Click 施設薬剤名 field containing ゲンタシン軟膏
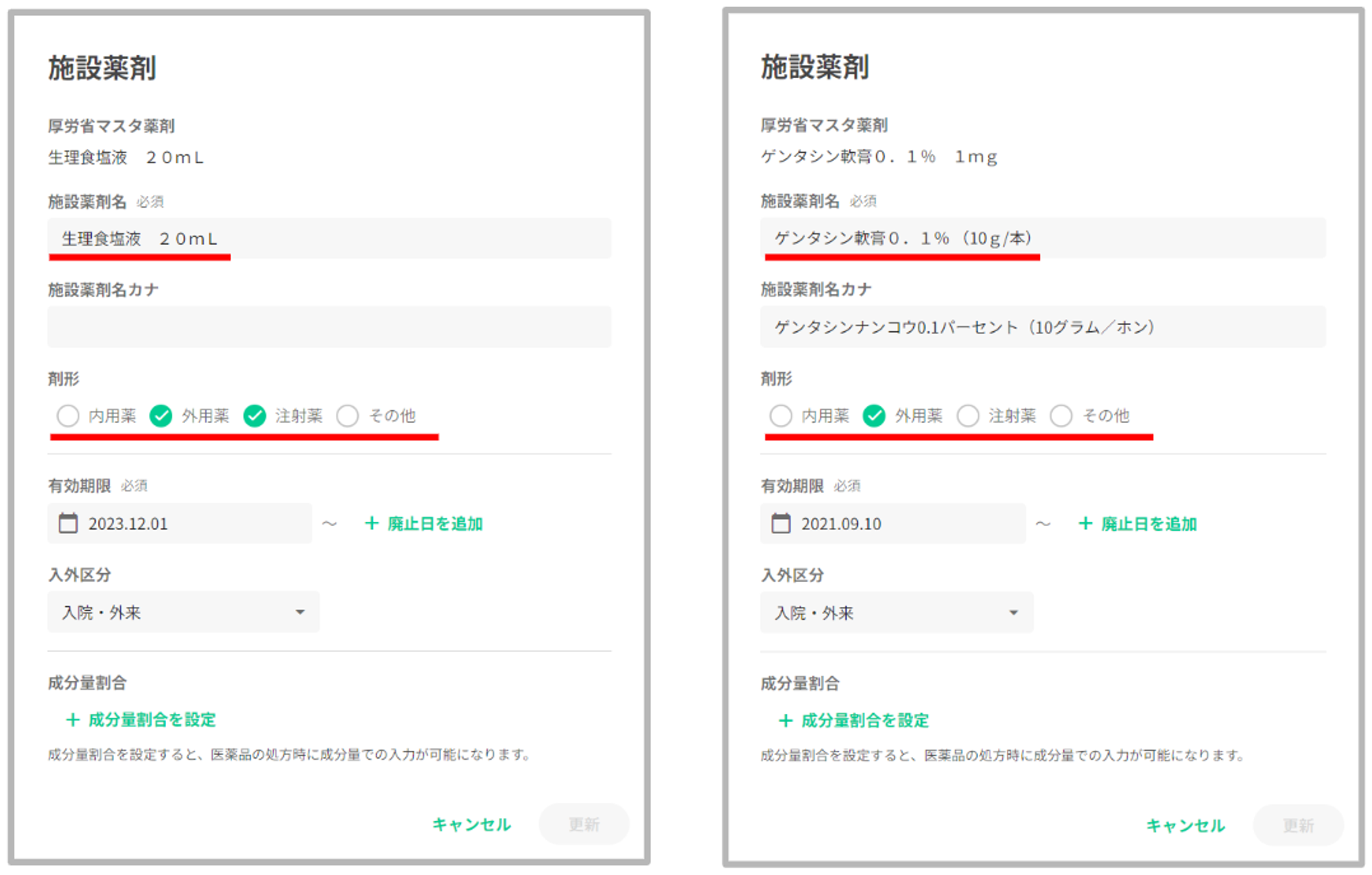 coord(1042,238)
